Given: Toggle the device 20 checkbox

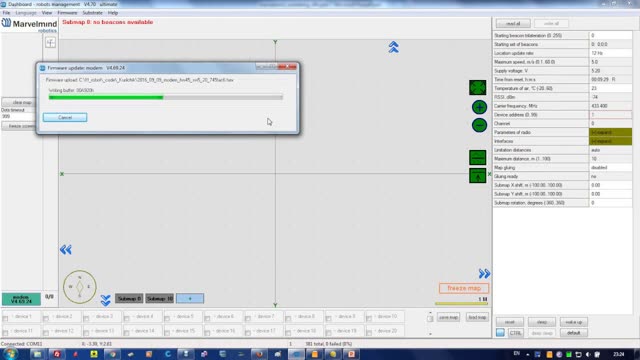Looking at the screenshot, I should point(369,333).
